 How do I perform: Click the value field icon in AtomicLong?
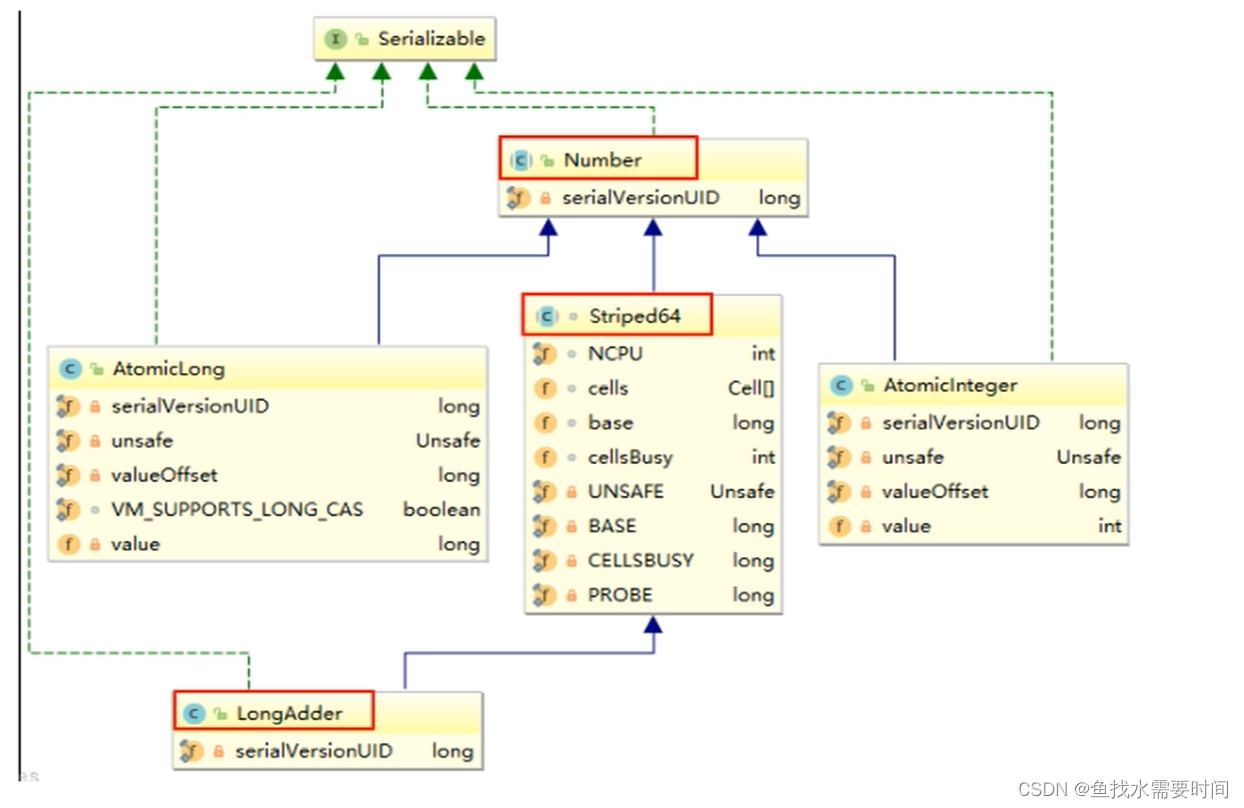point(69,544)
